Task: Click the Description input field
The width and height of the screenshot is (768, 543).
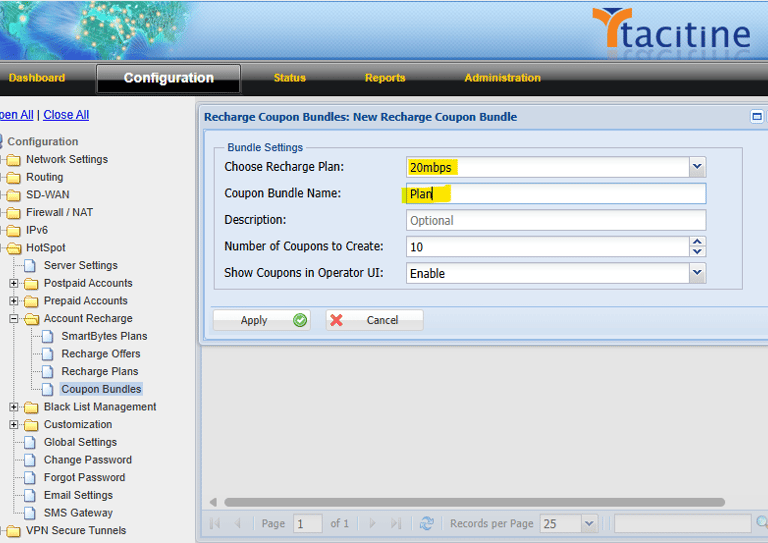Action: pos(556,220)
